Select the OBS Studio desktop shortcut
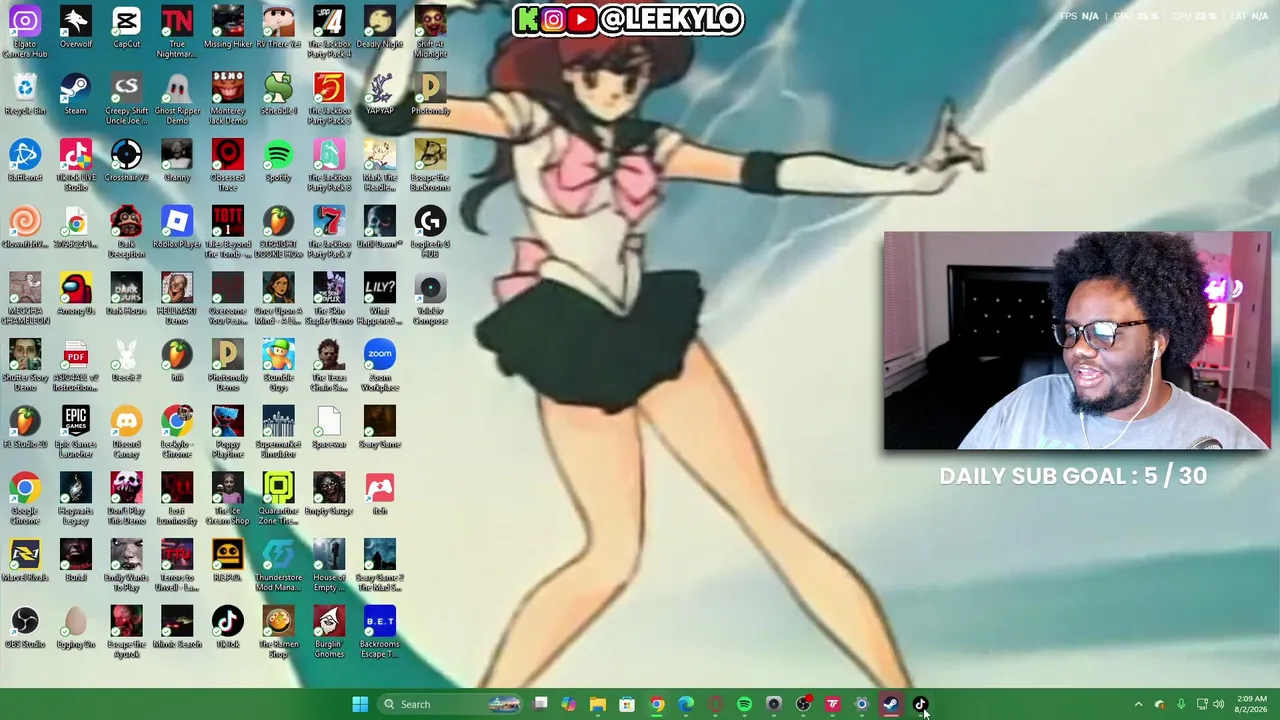Image resolution: width=1280 pixels, height=720 pixels. (25, 628)
